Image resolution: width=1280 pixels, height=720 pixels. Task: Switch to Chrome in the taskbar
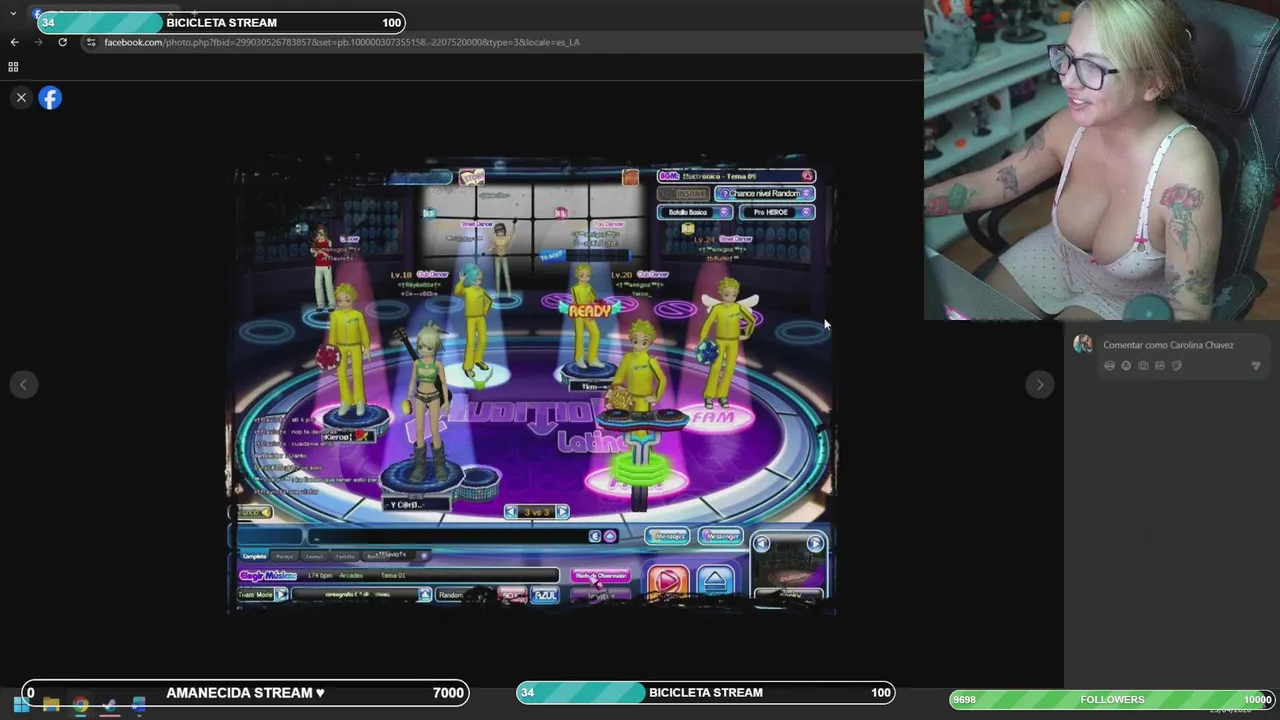click(x=80, y=706)
